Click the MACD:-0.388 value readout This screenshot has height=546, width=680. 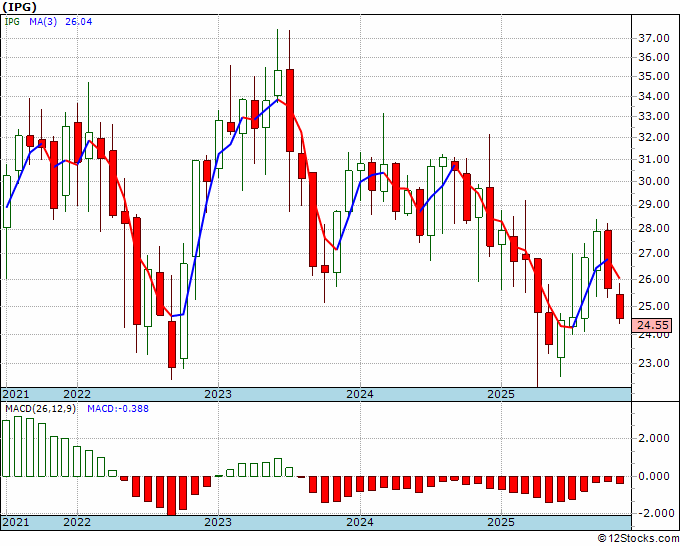click(x=118, y=409)
